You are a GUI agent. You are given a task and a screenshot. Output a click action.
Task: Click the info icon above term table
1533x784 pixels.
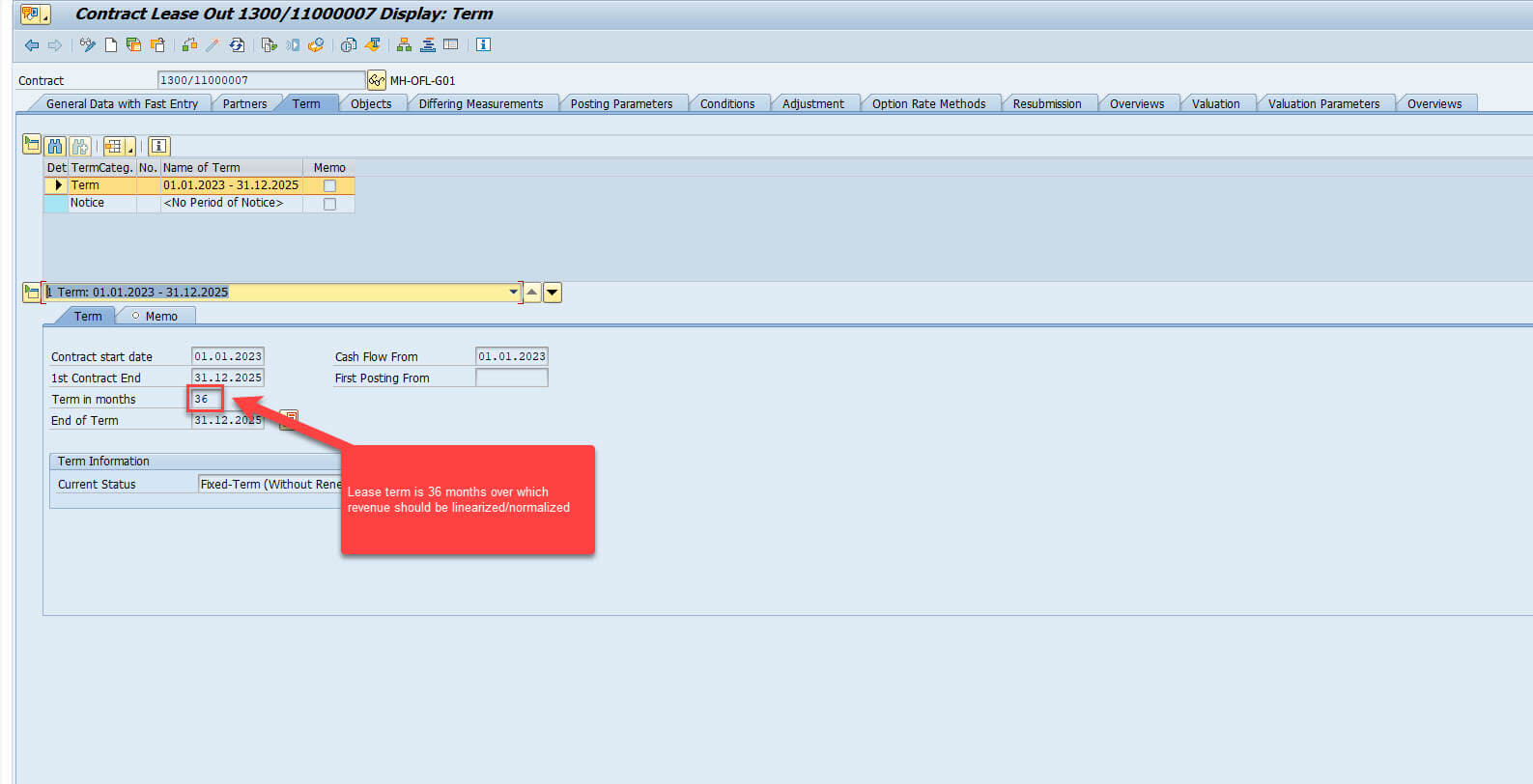159,146
